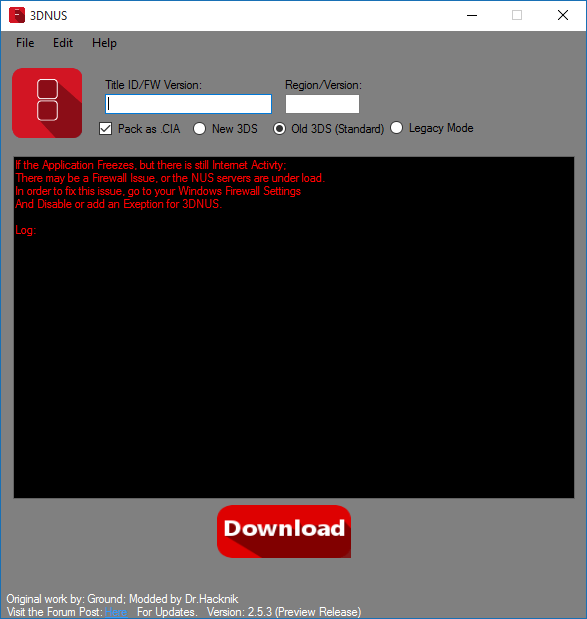The image size is (587, 619).
Task: Open the forum post Here link
Action: [x=116, y=612]
